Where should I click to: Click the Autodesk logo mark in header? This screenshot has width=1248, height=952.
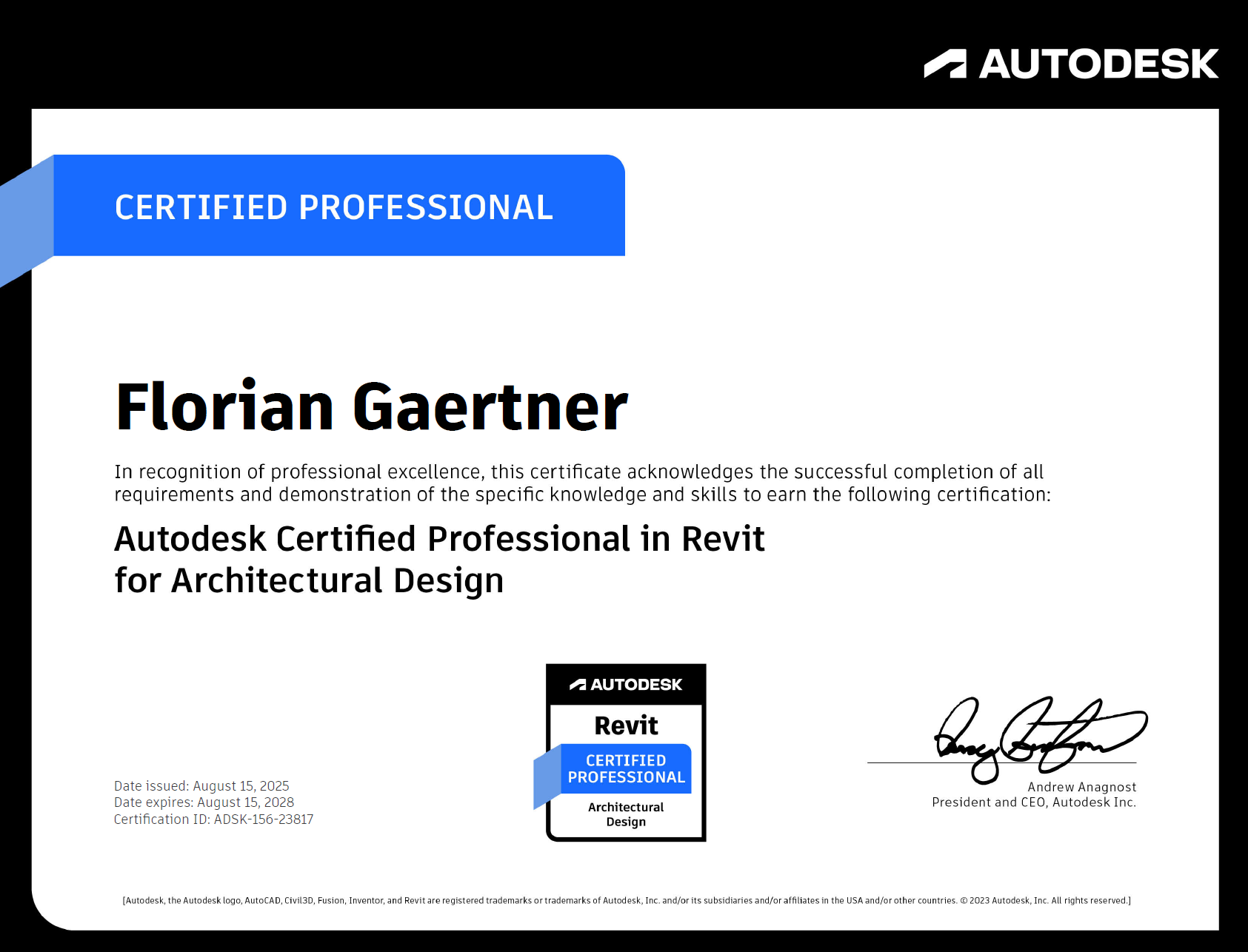945,64
